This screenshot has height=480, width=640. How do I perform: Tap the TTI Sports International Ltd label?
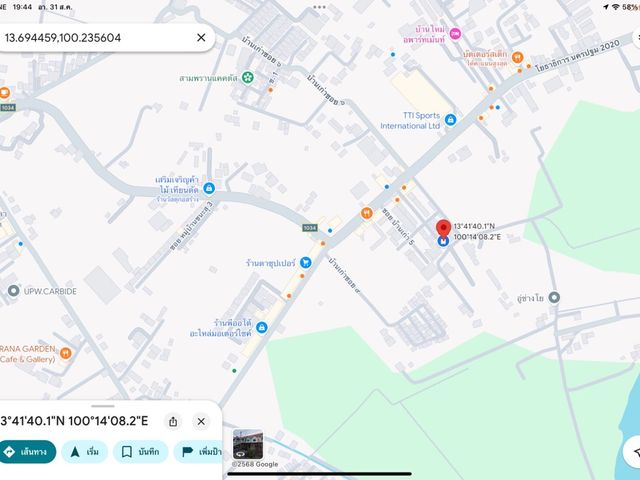[410, 121]
